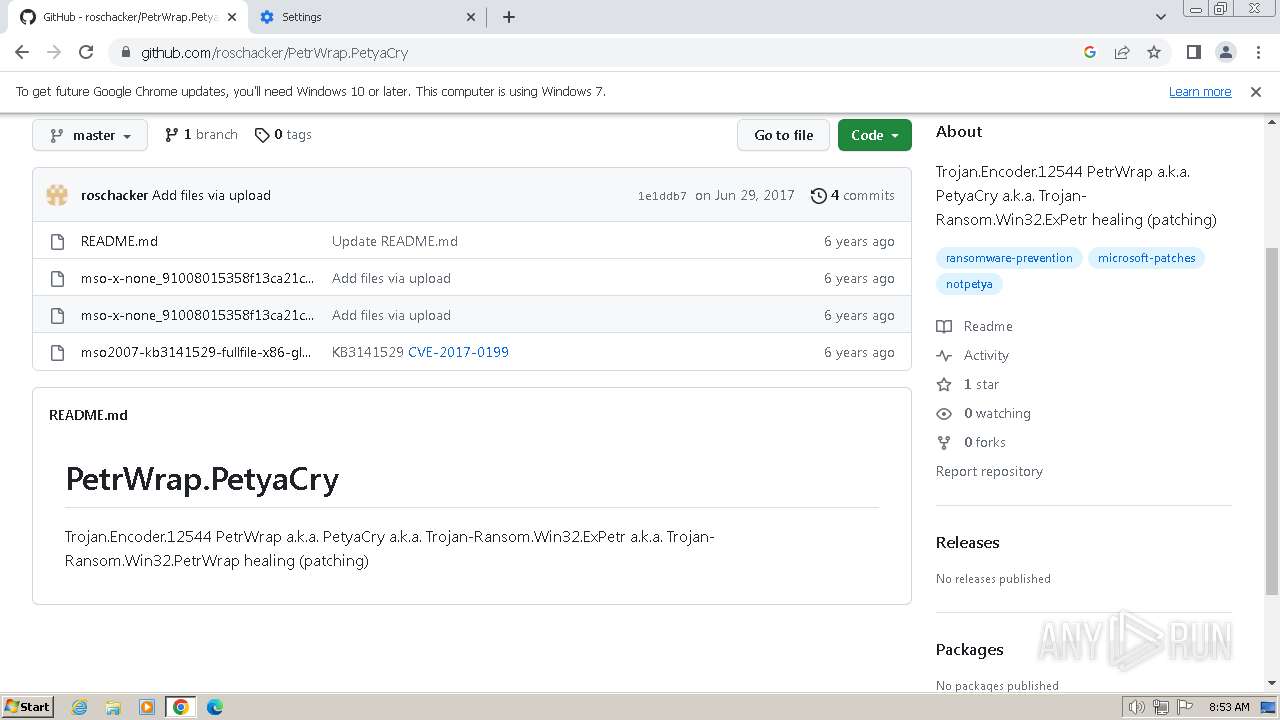View the 0 forks link
This screenshot has height=720, width=1280.
(x=971, y=442)
